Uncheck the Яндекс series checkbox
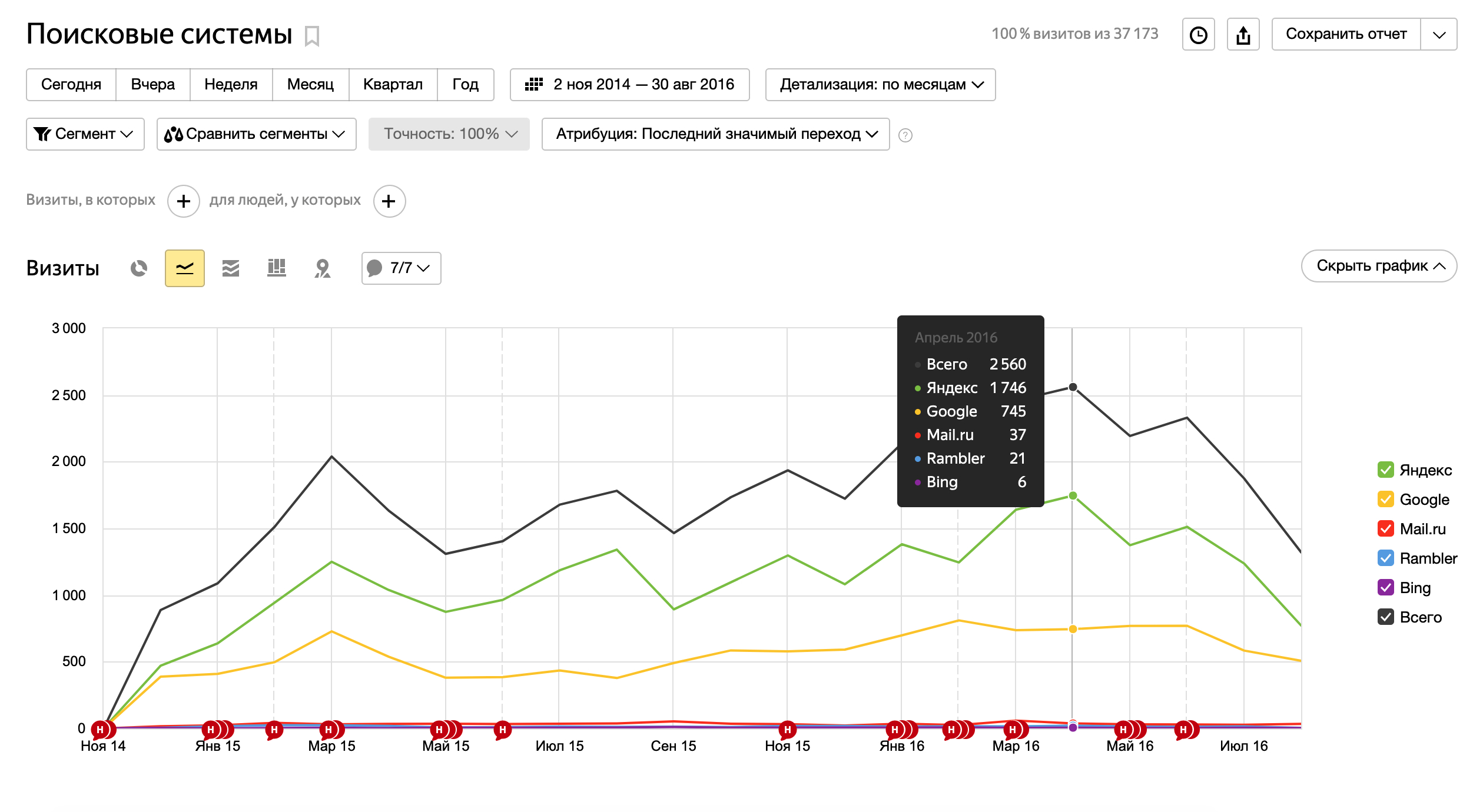Screen dimensions: 1473x812 click(1385, 470)
